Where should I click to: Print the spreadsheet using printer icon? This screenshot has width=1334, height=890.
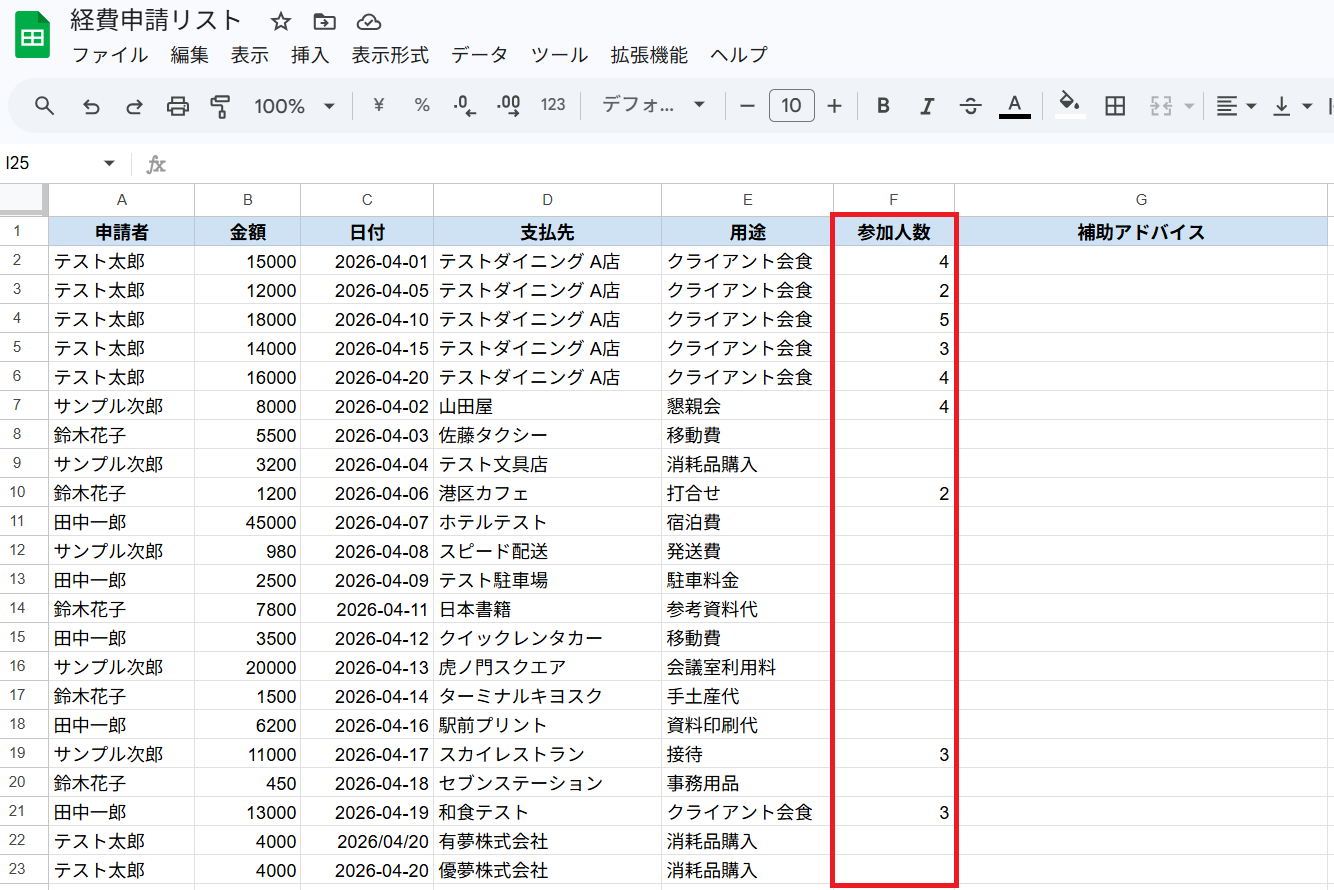pyautogui.click(x=177, y=105)
